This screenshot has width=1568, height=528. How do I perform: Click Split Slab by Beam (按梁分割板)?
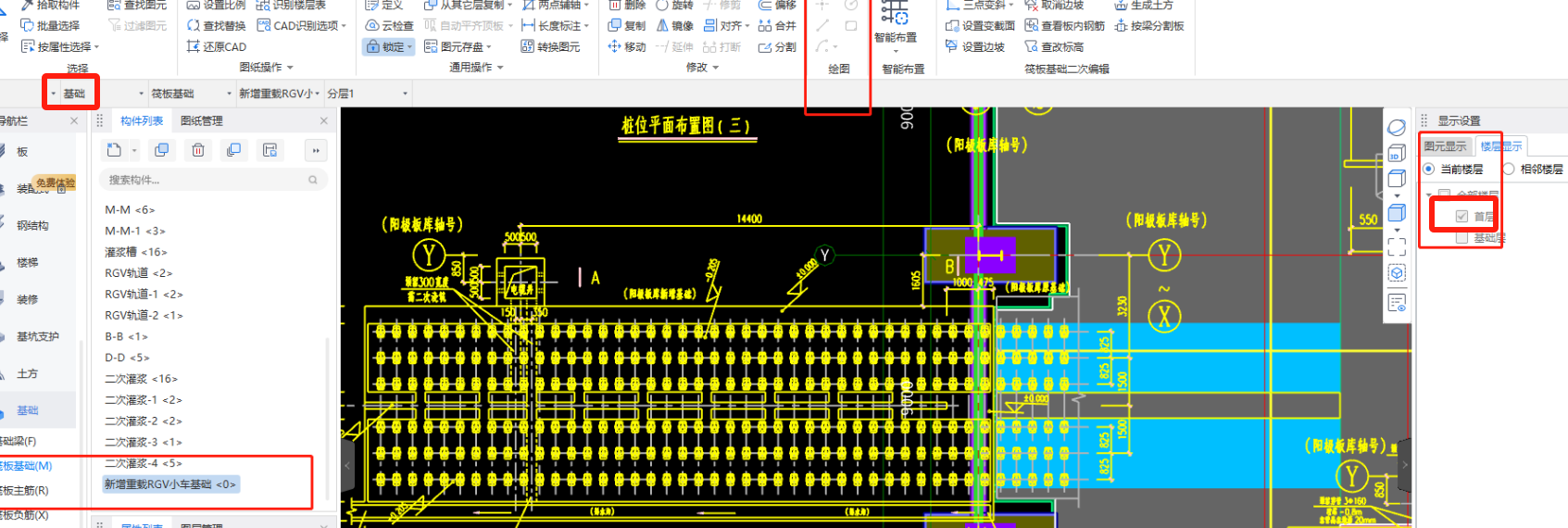1149,26
